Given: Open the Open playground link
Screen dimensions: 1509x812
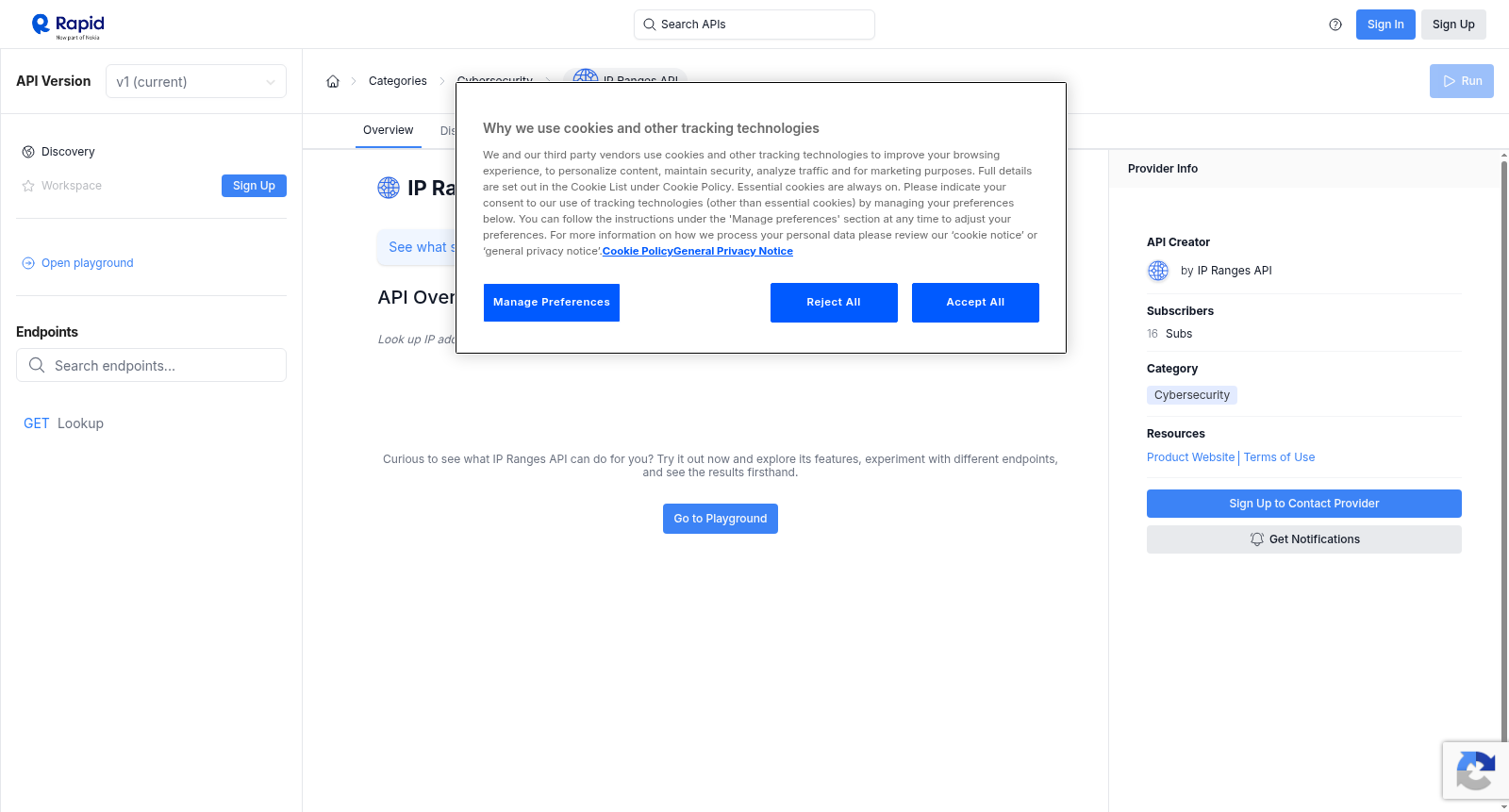Looking at the screenshot, I should coord(88,263).
